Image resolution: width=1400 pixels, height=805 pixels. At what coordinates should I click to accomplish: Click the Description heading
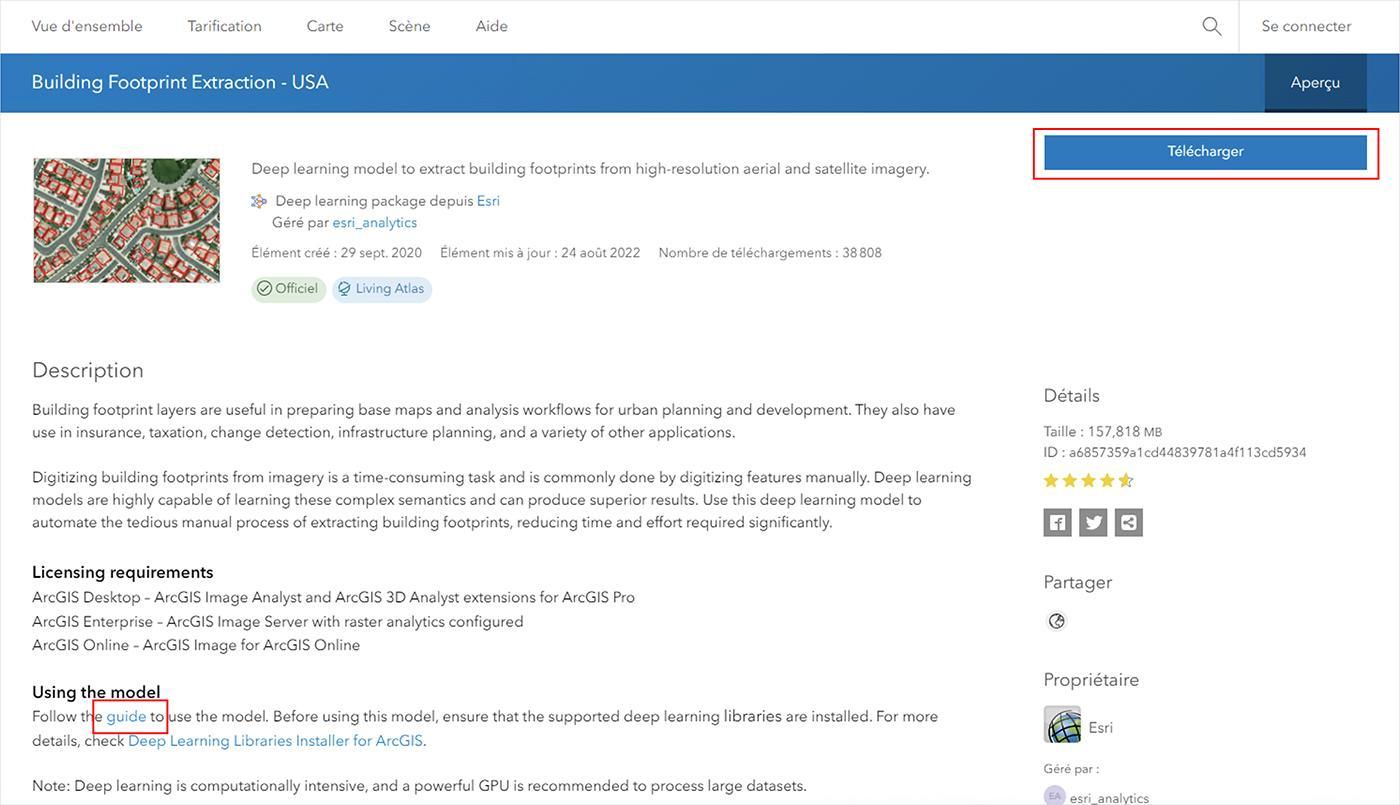point(88,370)
